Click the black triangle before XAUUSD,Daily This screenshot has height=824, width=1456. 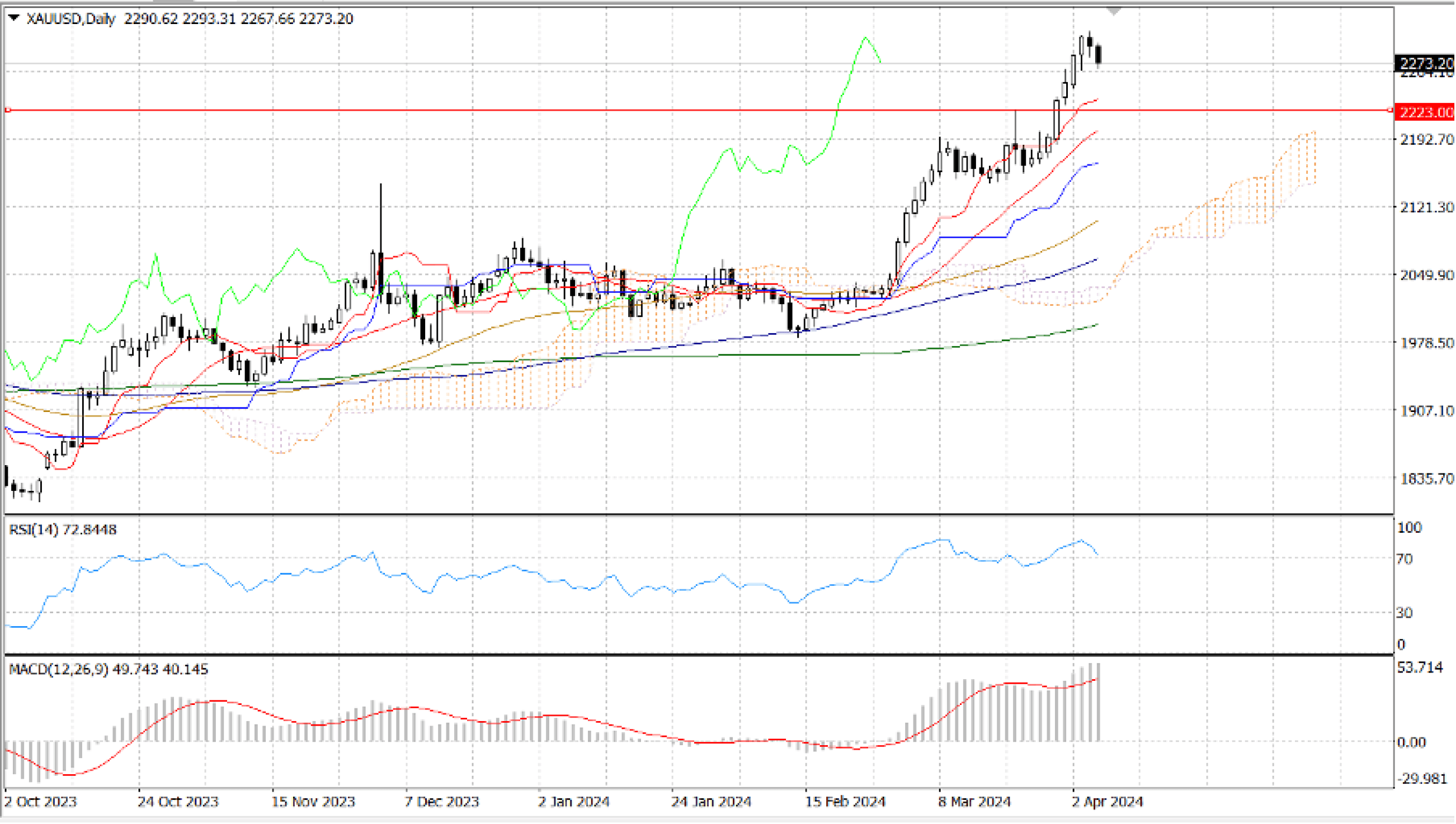(x=14, y=18)
